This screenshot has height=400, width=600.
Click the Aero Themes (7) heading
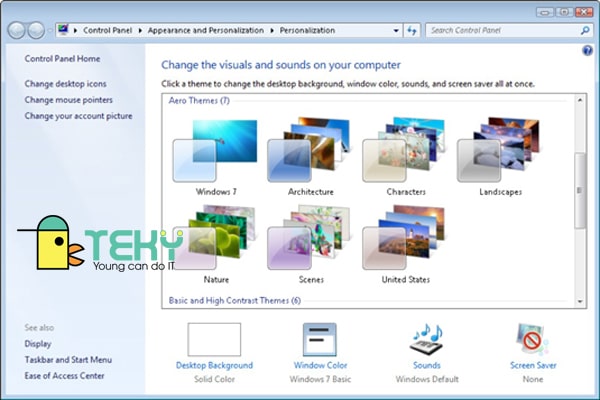[199, 101]
